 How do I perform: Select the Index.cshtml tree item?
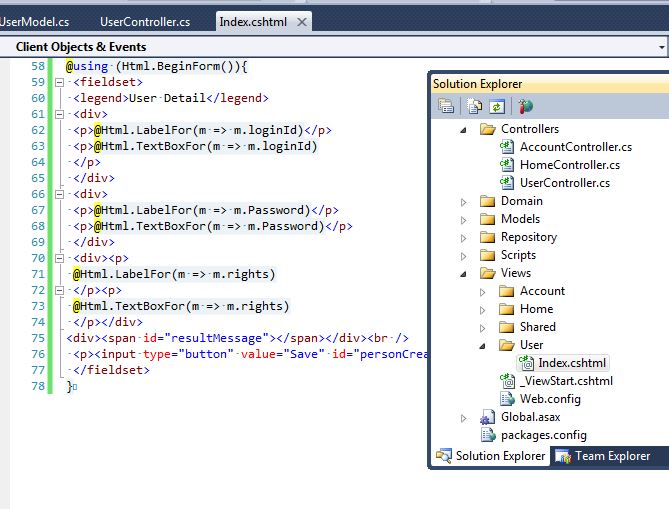click(572, 363)
